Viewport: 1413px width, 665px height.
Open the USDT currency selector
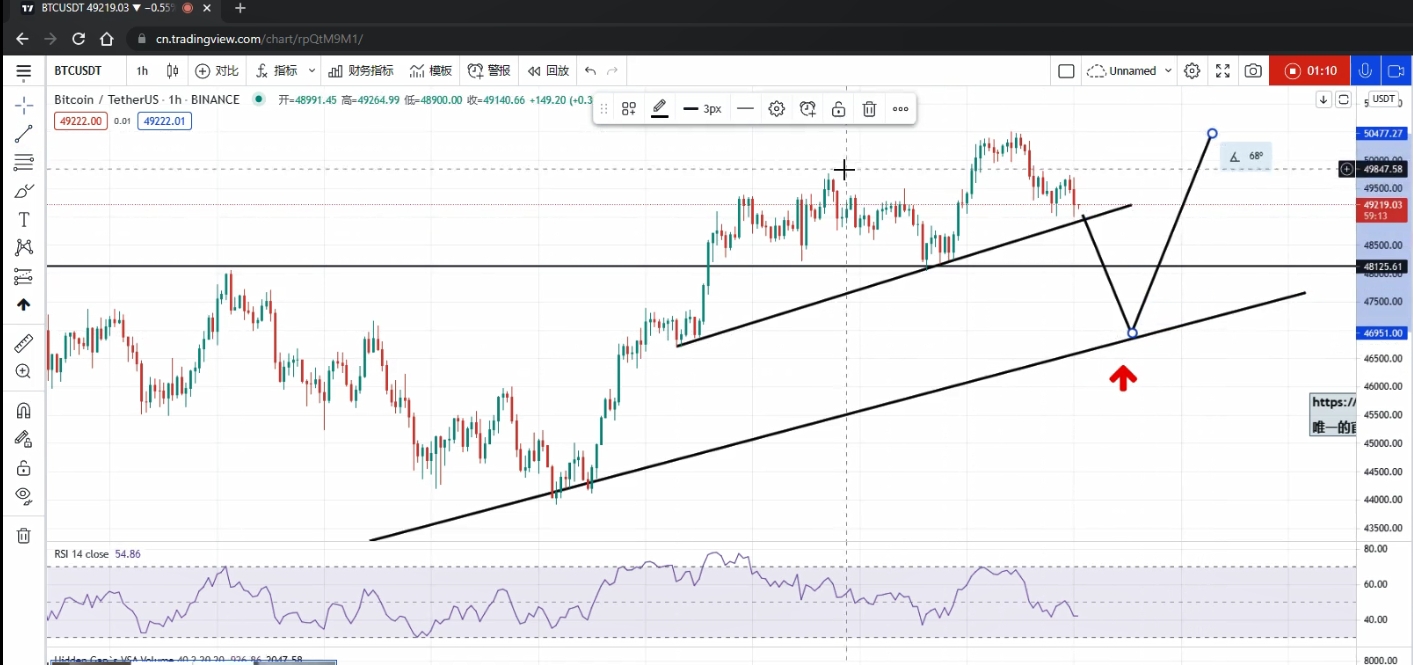pyautogui.click(x=1383, y=99)
